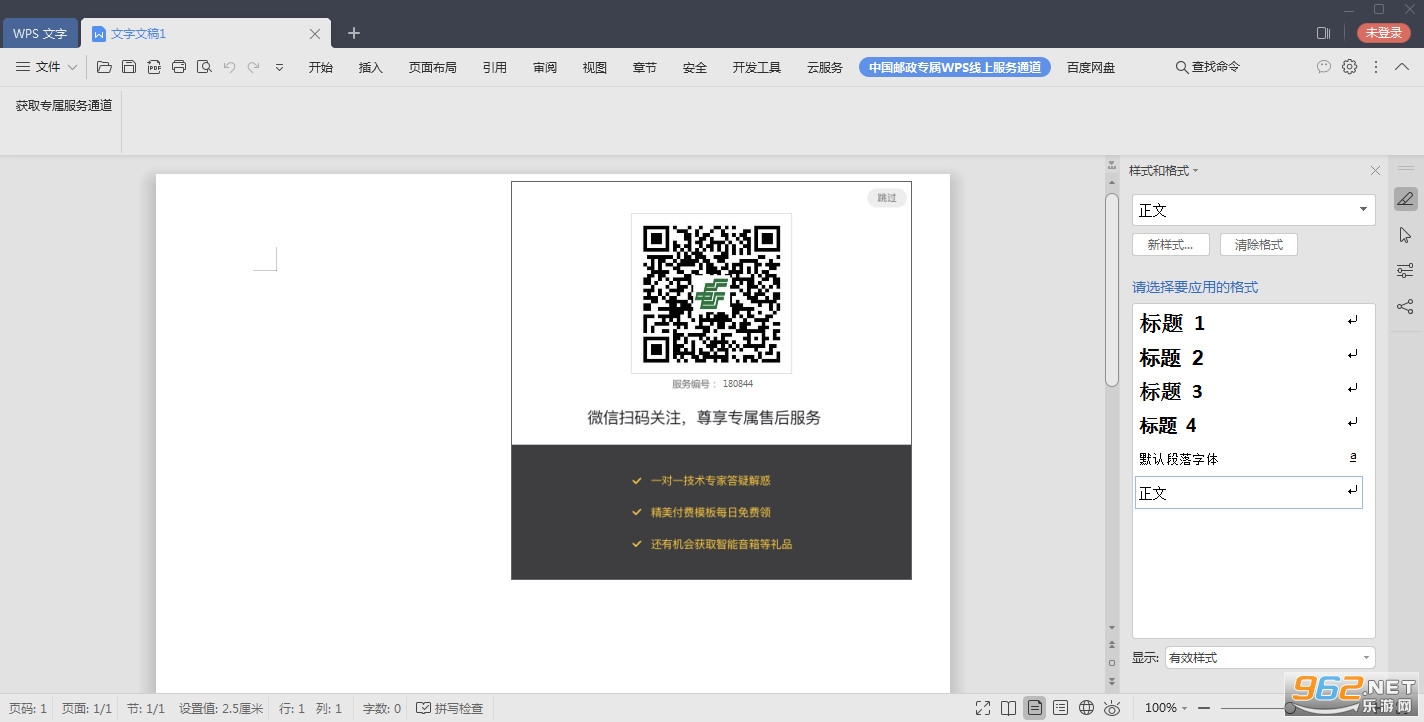Click the 页面: 1/1 status bar entry
This screenshot has width=1424, height=722.
click(87, 708)
